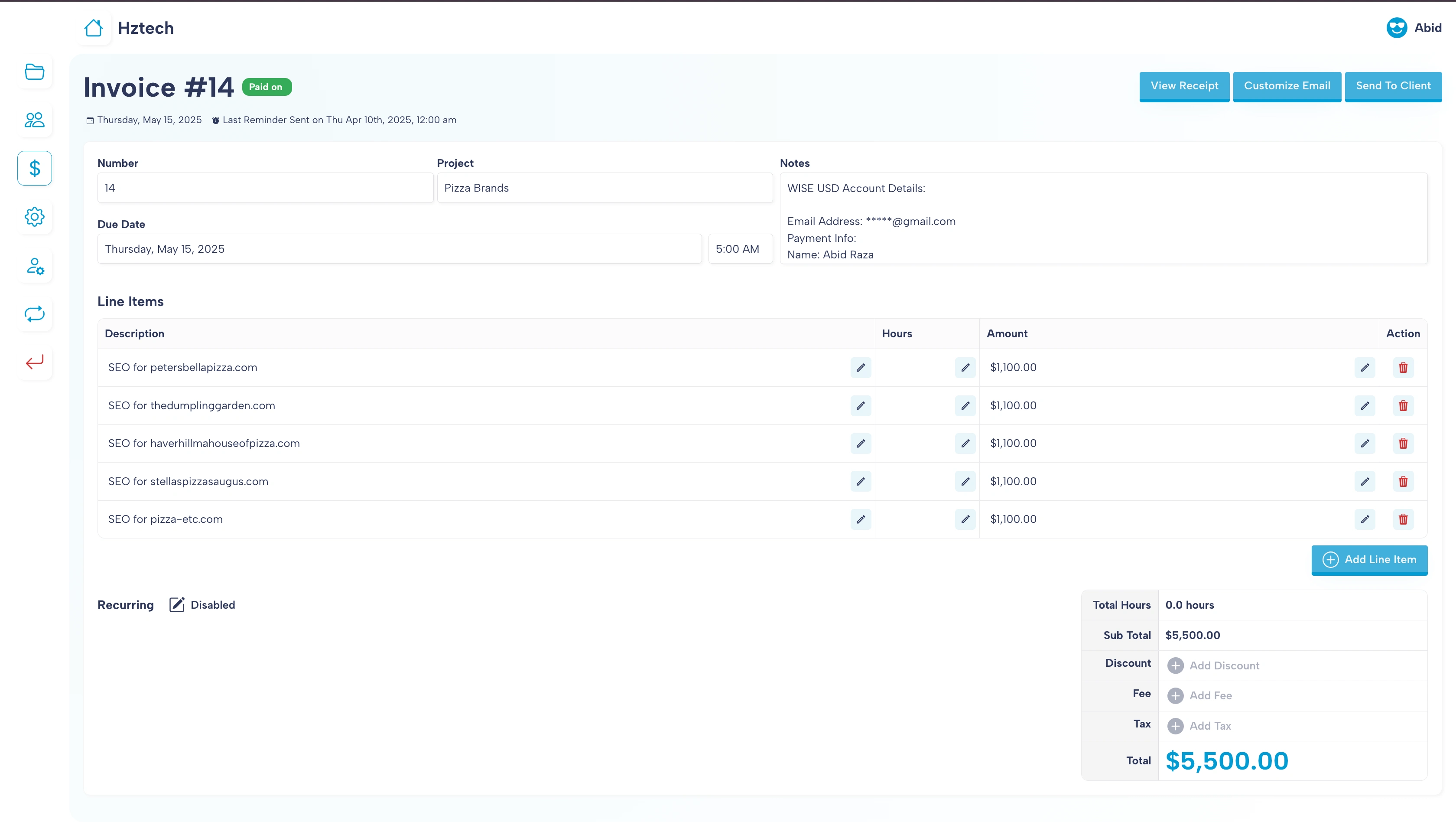Image resolution: width=1456 pixels, height=835 pixels.
Task: Open the 5:00 AM time selector
Action: (739, 249)
